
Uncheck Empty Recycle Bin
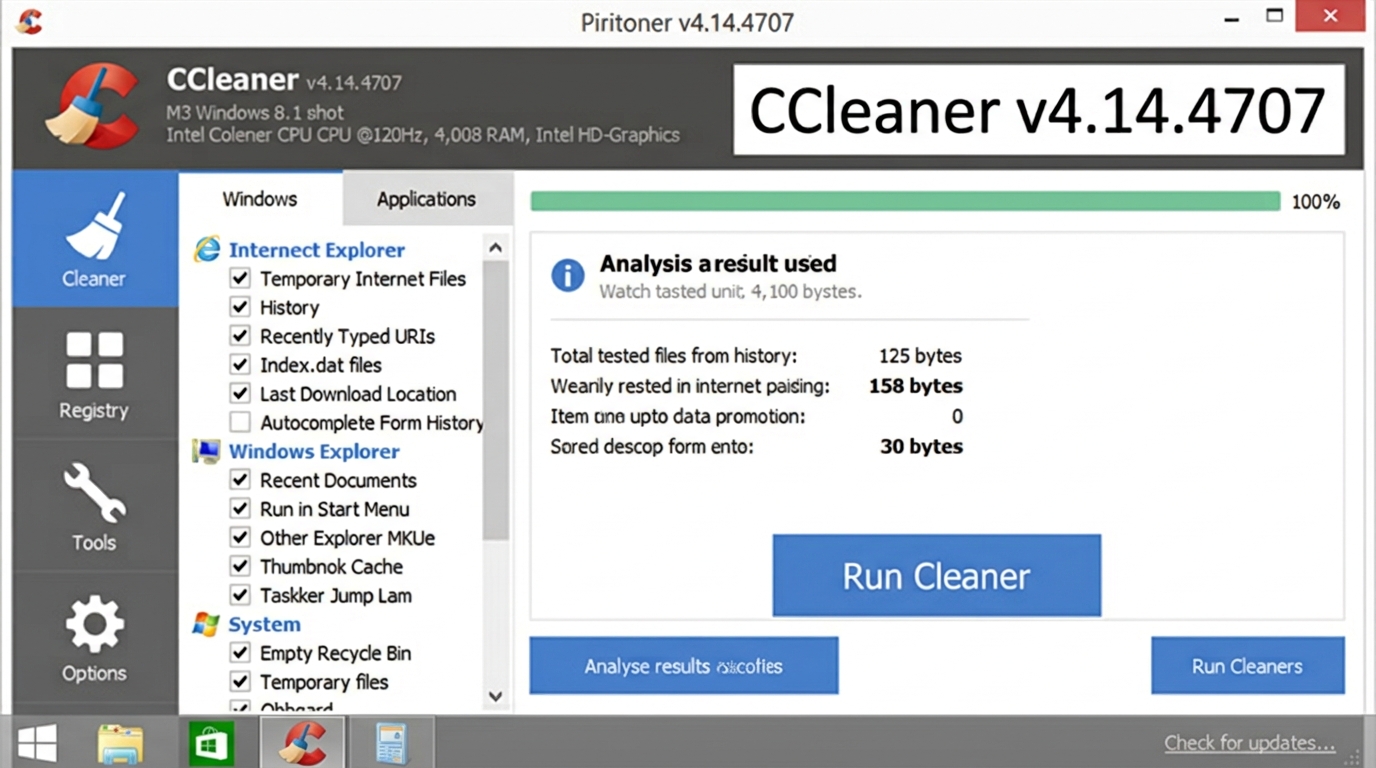pos(240,653)
